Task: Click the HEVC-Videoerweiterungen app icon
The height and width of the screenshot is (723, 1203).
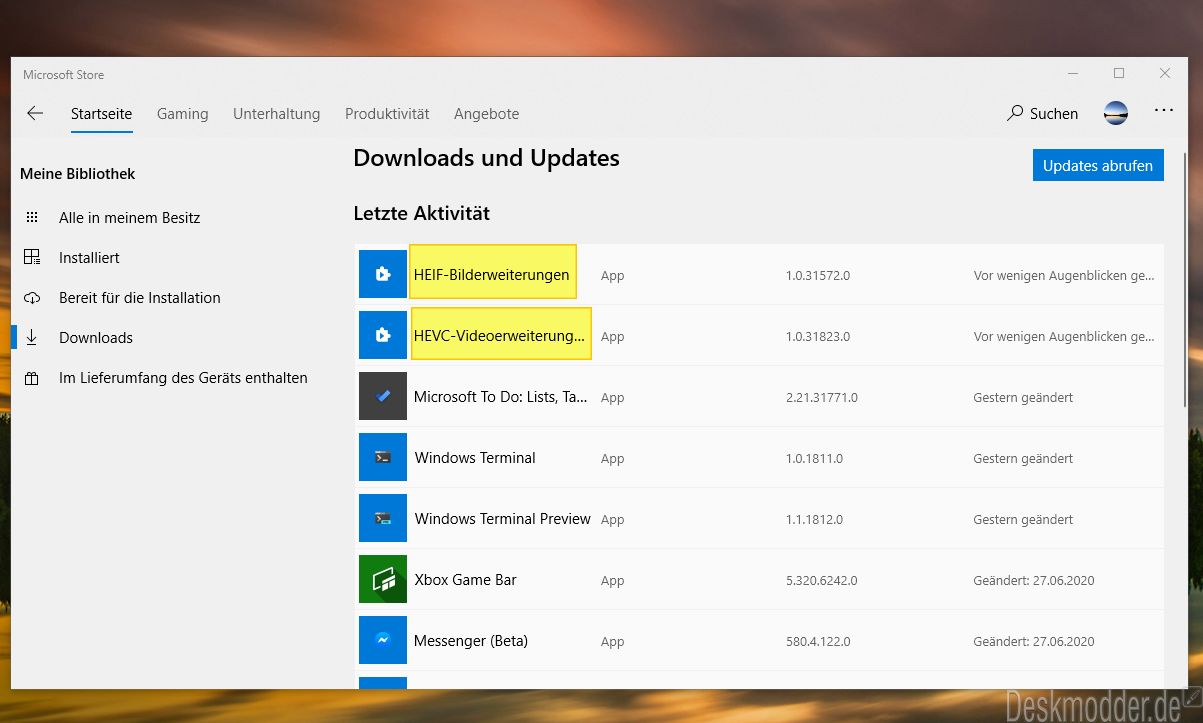Action: pos(383,335)
